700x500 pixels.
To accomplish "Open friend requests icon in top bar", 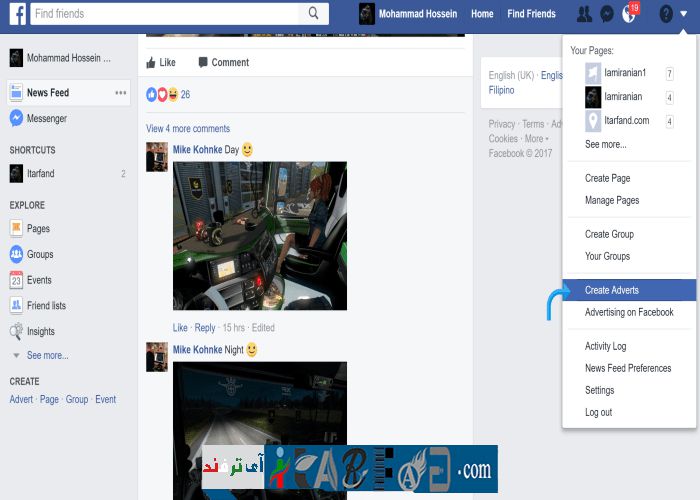I will [x=584, y=14].
